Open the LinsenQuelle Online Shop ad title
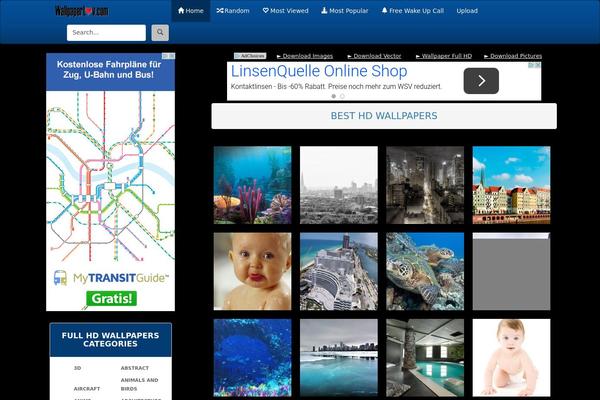600x400 pixels. [319, 71]
